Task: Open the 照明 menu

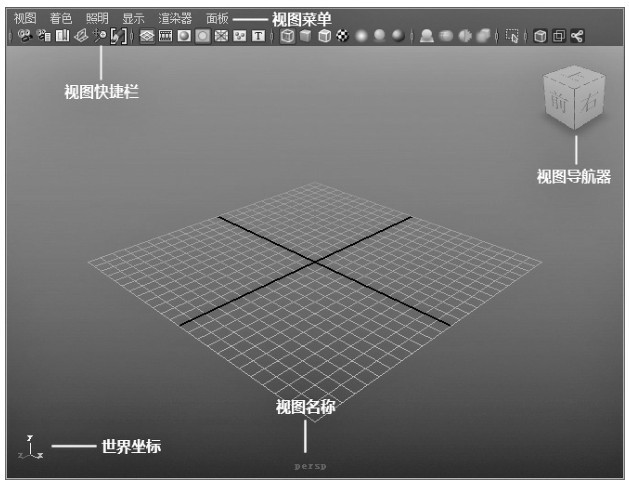Action: tap(97, 18)
